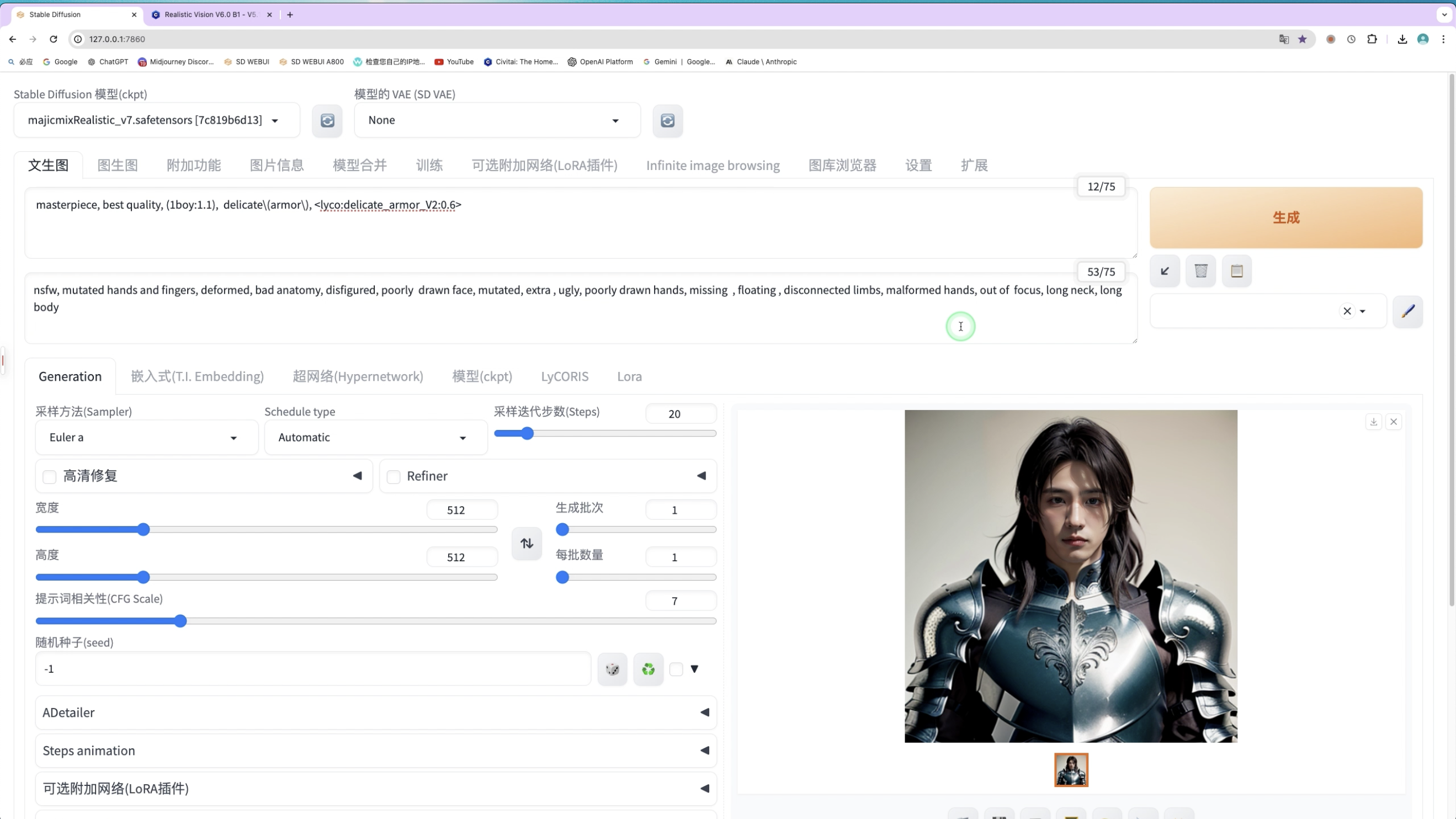The height and width of the screenshot is (819, 1456).
Task: Open the Infinite image browsing tab
Action: pos(713,166)
